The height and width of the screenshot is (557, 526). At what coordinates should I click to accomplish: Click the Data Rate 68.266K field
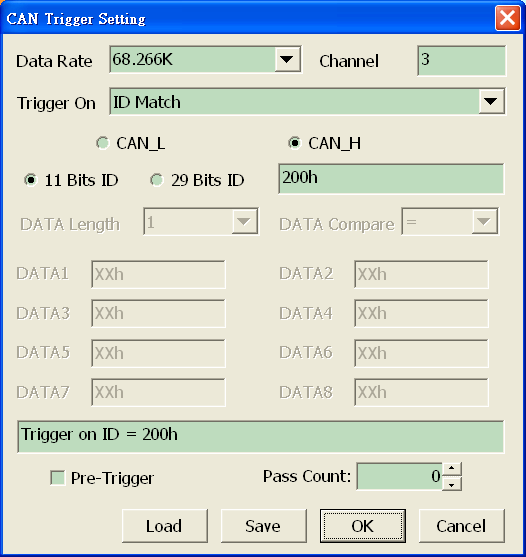pyautogui.click(x=192, y=59)
